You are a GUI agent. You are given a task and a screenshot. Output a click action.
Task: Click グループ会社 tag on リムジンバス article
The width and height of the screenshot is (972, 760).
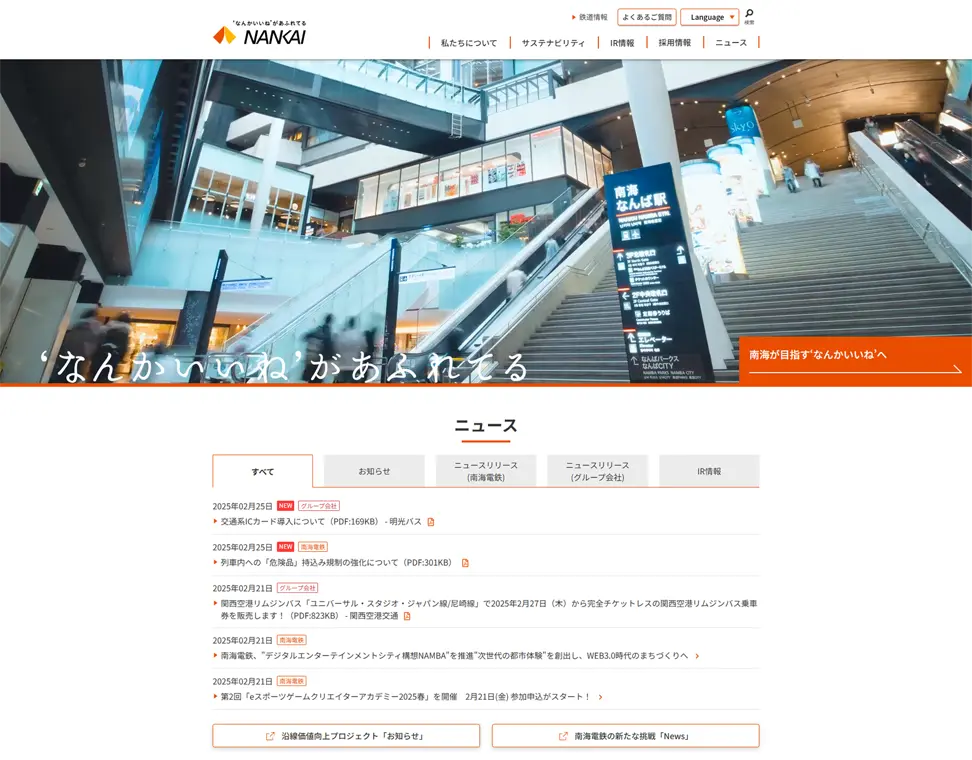(298, 588)
